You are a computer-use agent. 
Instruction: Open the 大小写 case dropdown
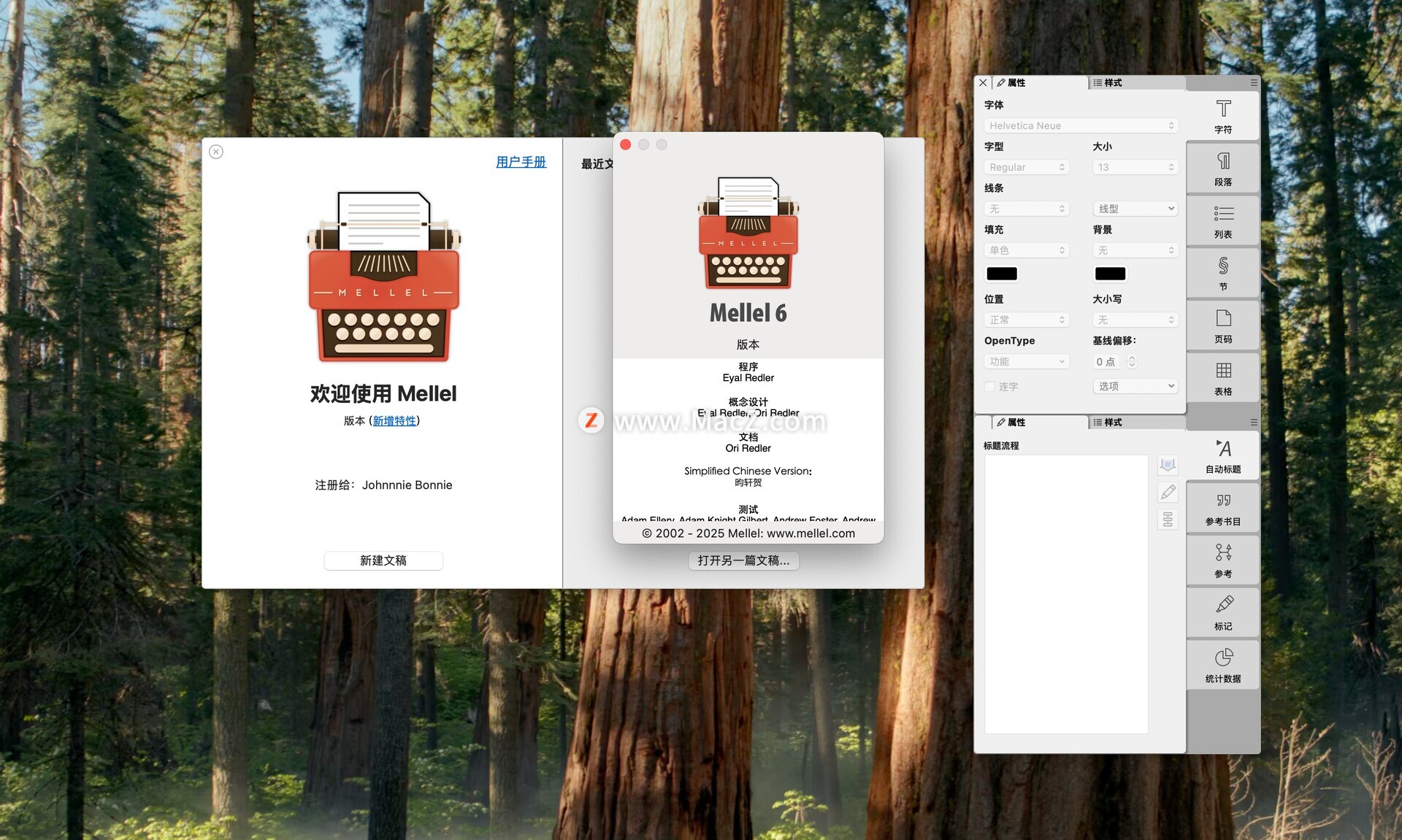[1135, 320]
